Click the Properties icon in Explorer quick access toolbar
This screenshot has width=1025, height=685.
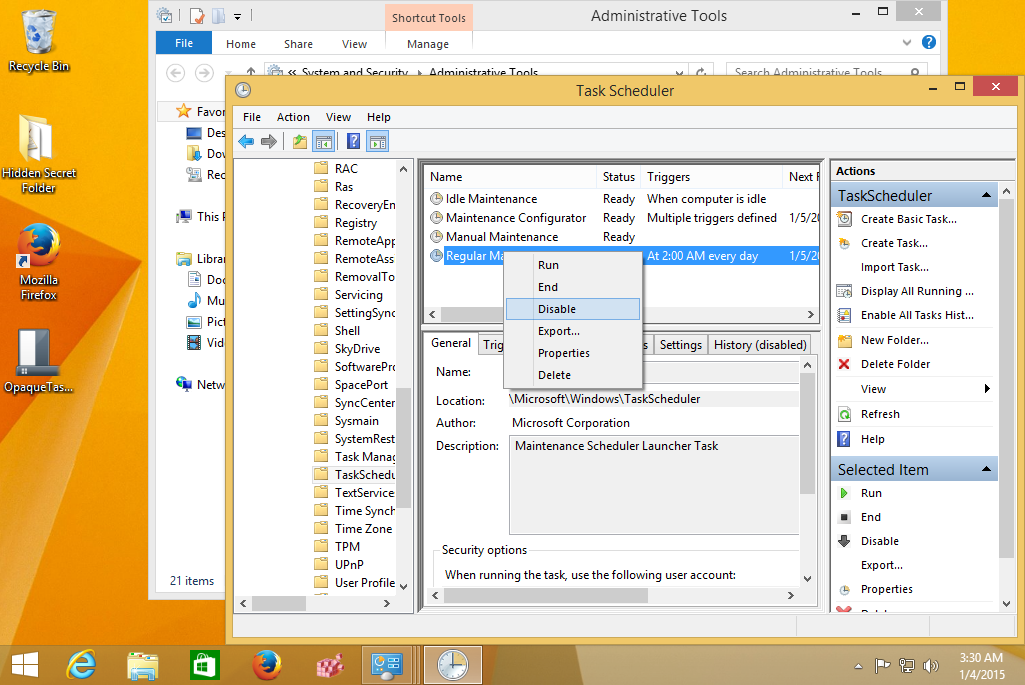coord(197,16)
